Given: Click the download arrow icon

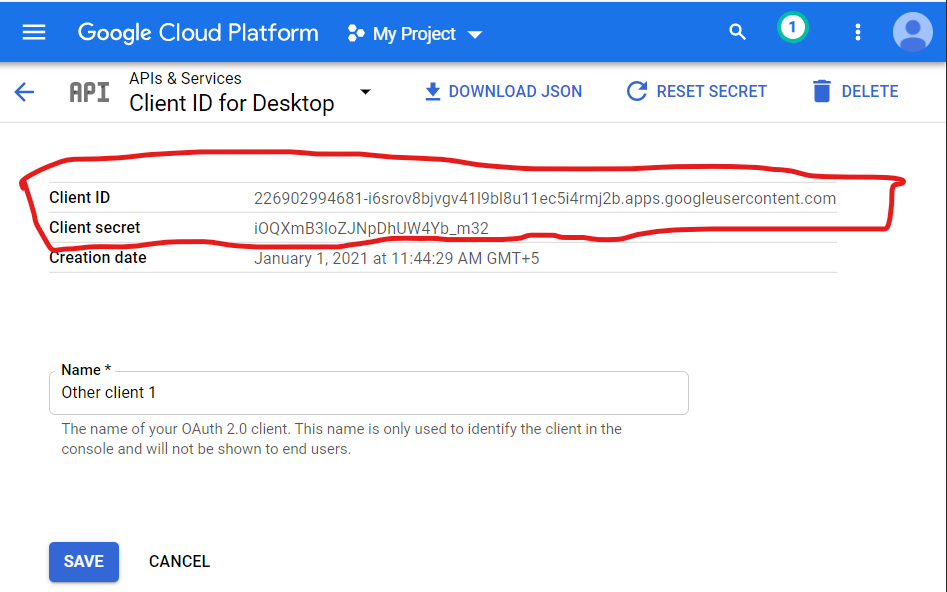Looking at the screenshot, I should coord(433,91).
